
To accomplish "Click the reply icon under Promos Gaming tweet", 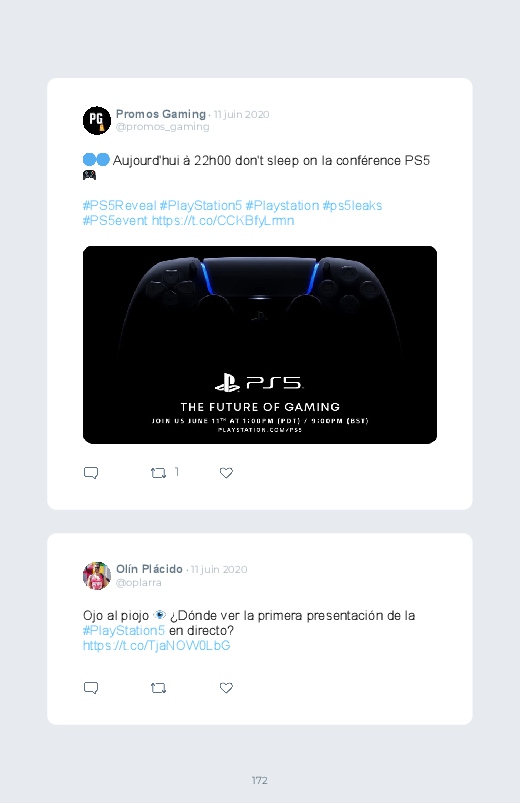I will point(91,473).
